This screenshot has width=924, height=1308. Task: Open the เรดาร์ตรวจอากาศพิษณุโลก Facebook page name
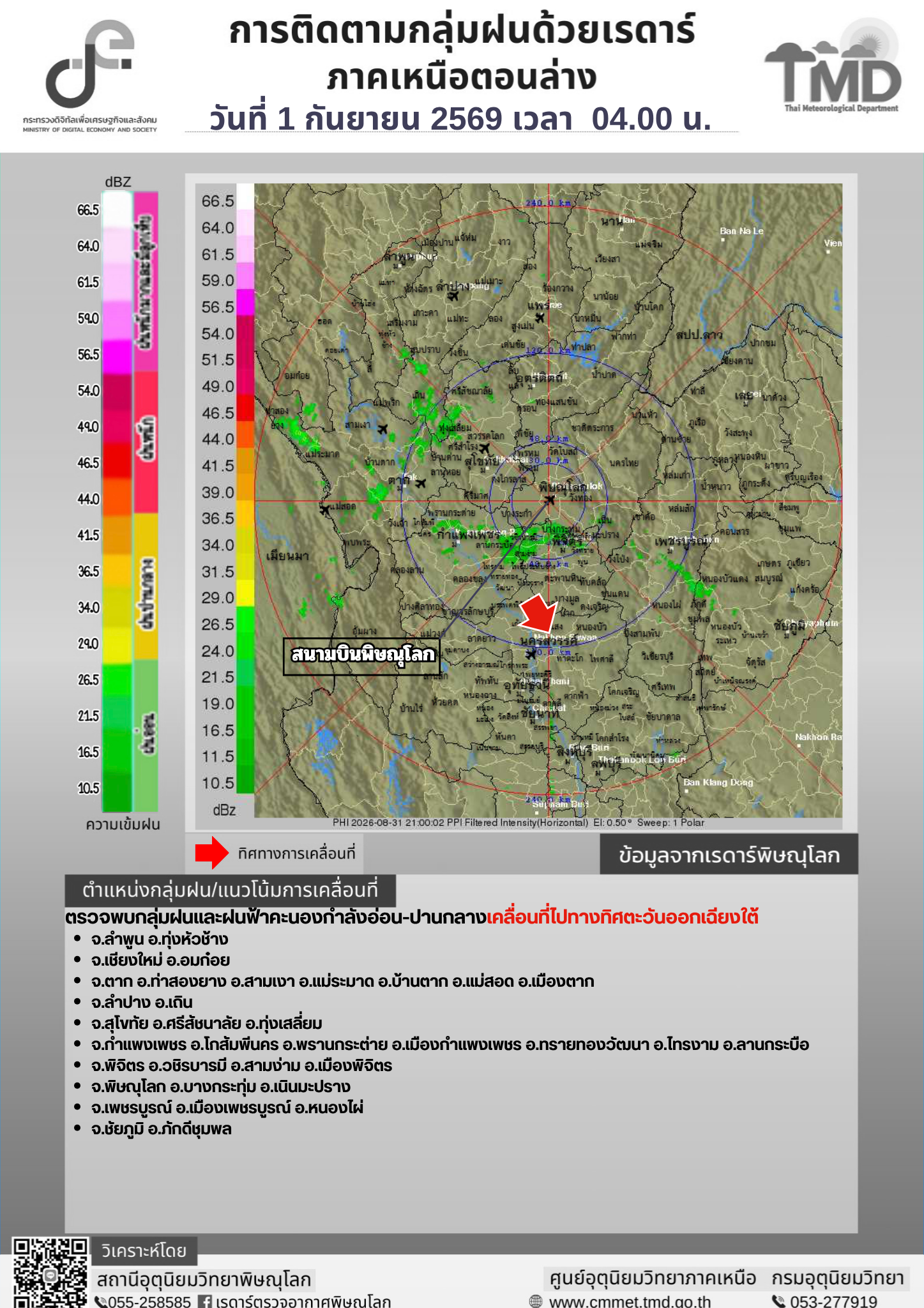[x=303, y=1301]
